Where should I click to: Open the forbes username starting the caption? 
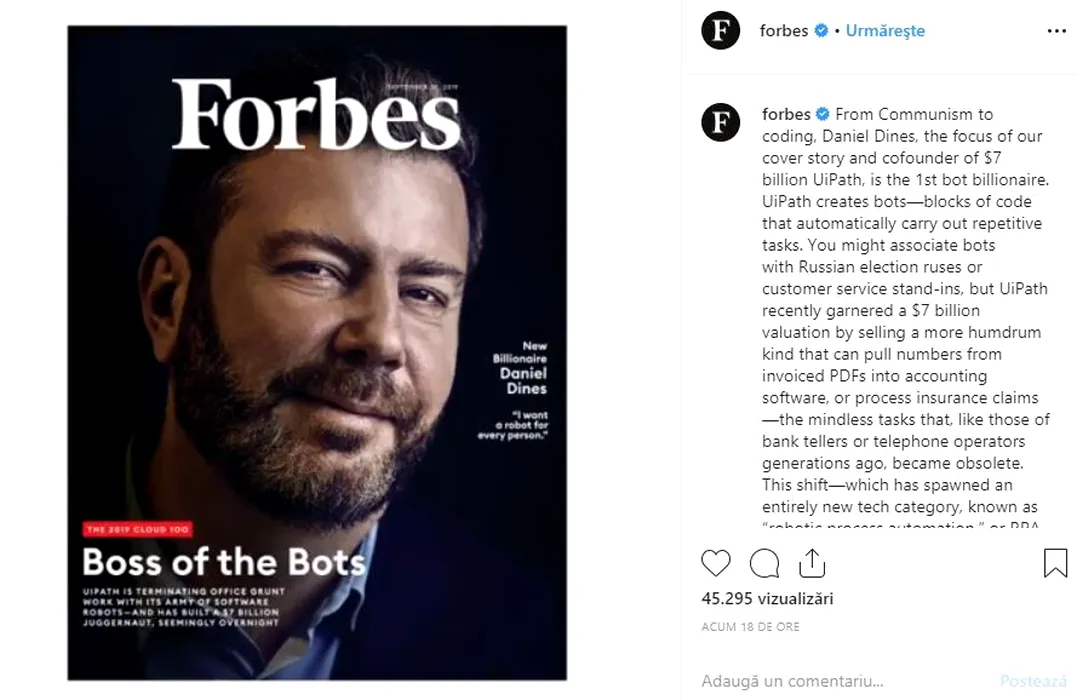786,114
